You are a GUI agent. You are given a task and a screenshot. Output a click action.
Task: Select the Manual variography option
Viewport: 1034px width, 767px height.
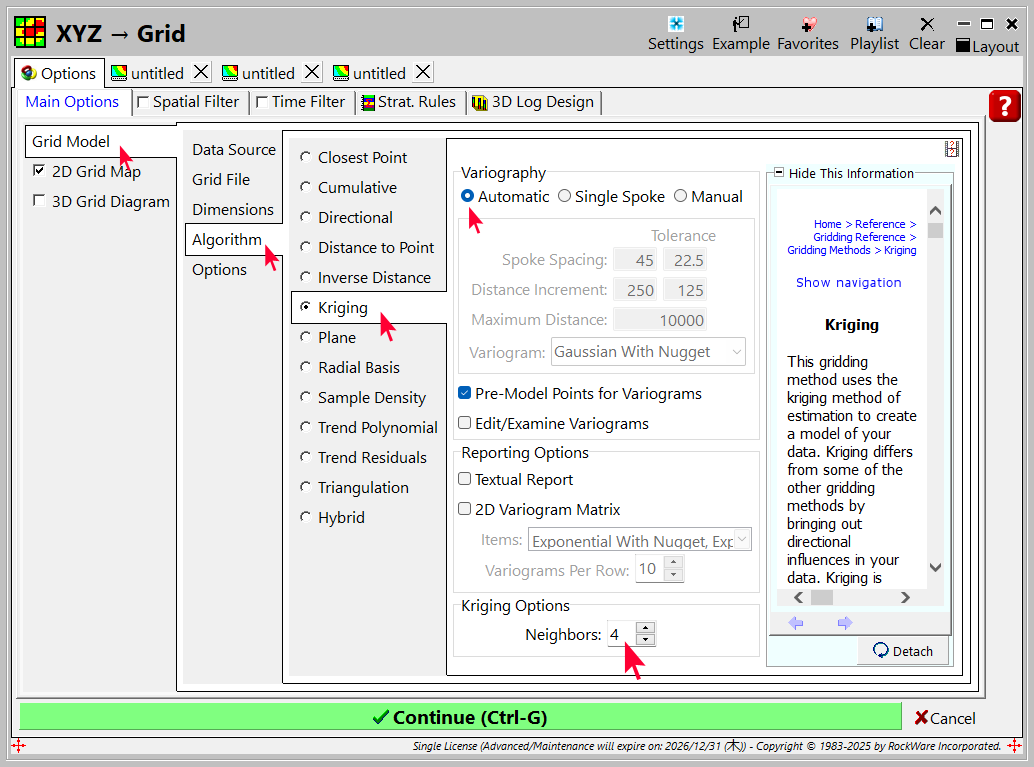click(681, 197)
